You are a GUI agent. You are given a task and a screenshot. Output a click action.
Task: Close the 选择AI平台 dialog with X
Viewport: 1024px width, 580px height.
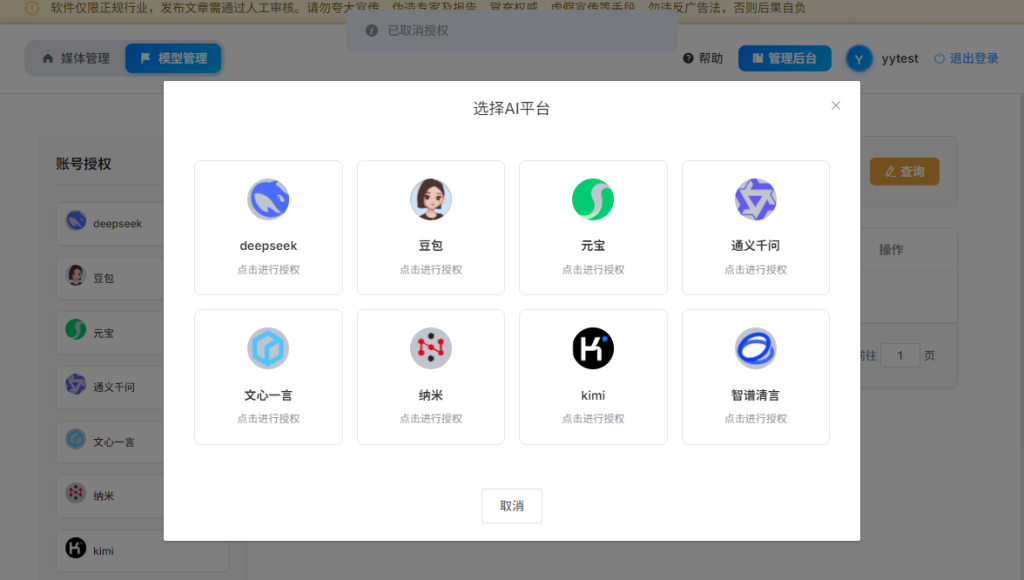835,105
